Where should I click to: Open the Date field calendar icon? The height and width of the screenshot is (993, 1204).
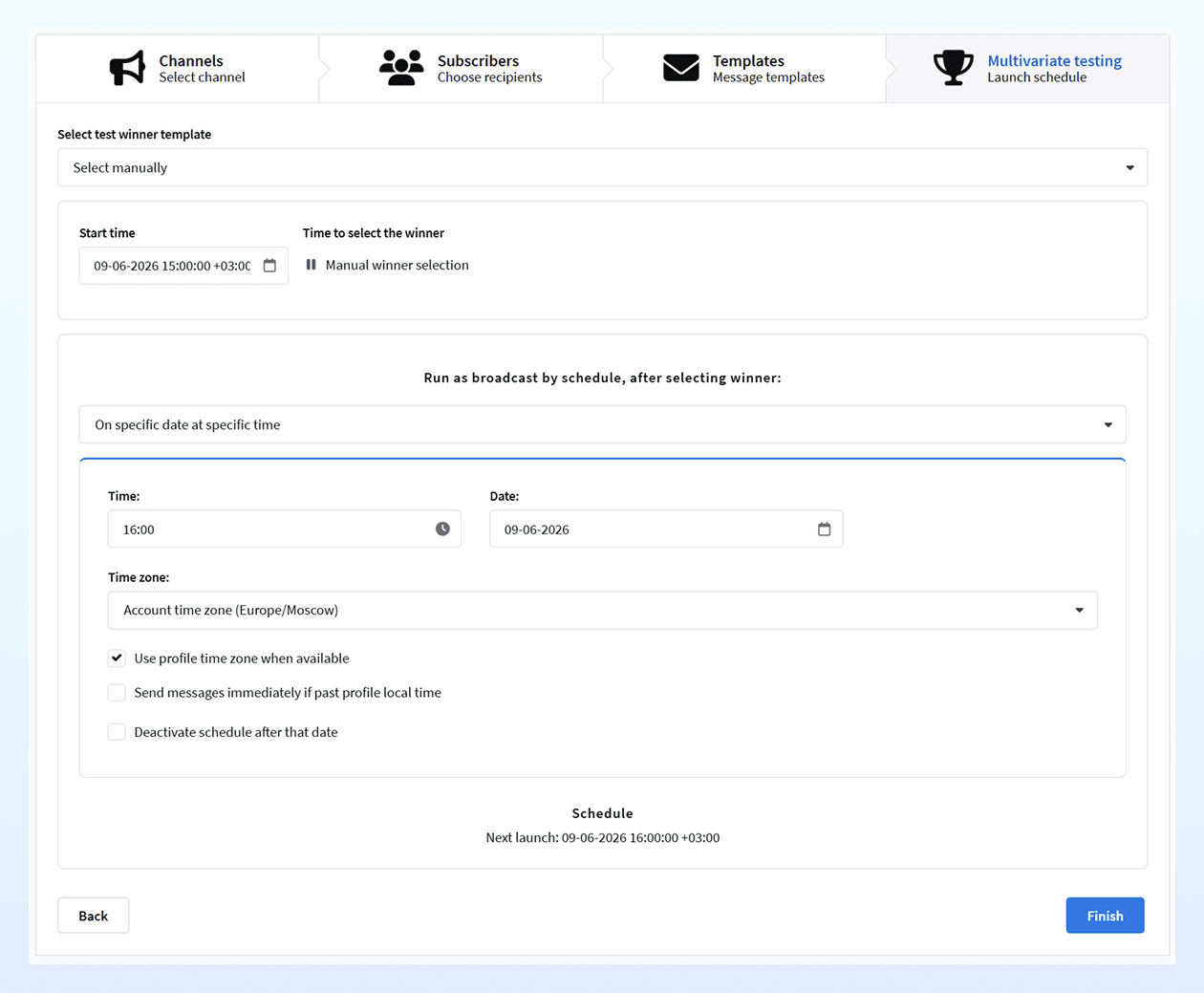coord(824,529)
